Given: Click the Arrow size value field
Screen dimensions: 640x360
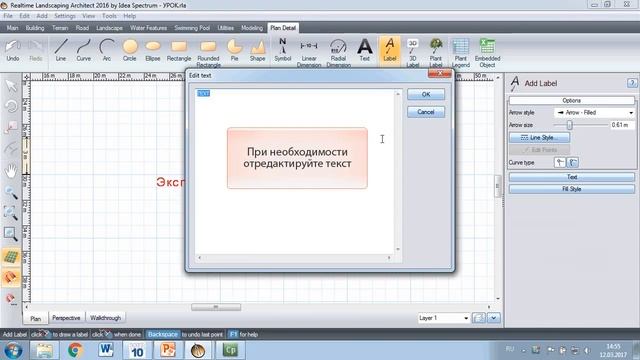Looking at the screenshot, I should (622, 125).
